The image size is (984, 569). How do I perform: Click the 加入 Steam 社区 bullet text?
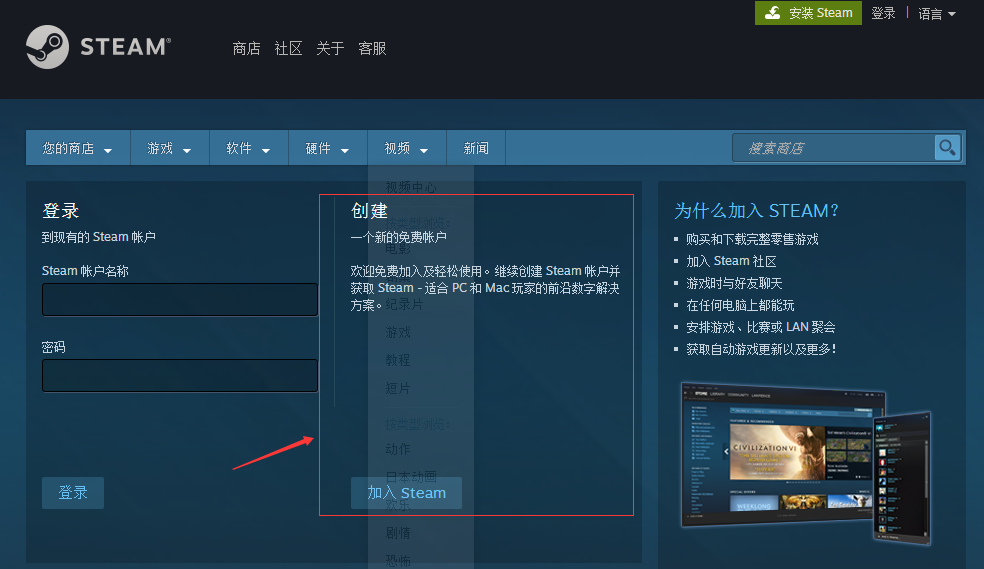pos(731,261)
